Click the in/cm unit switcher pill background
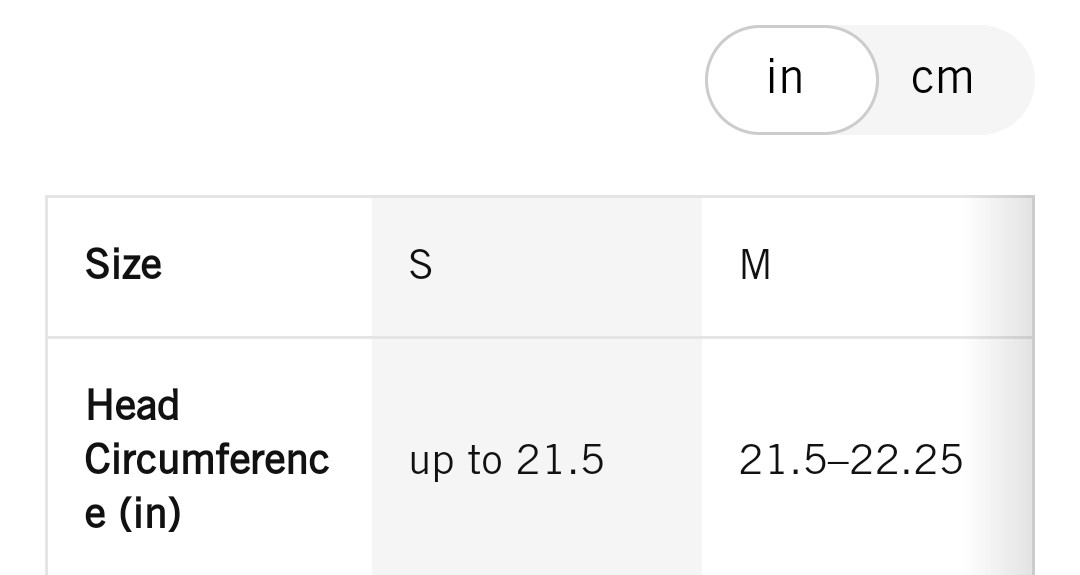 pyautogui.click(x=870, y=80)
